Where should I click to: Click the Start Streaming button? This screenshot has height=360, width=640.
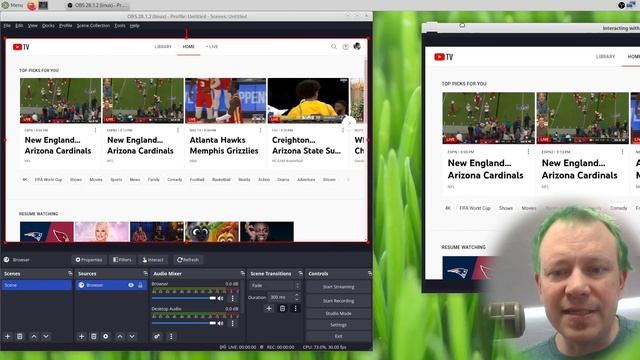point(338,287)
